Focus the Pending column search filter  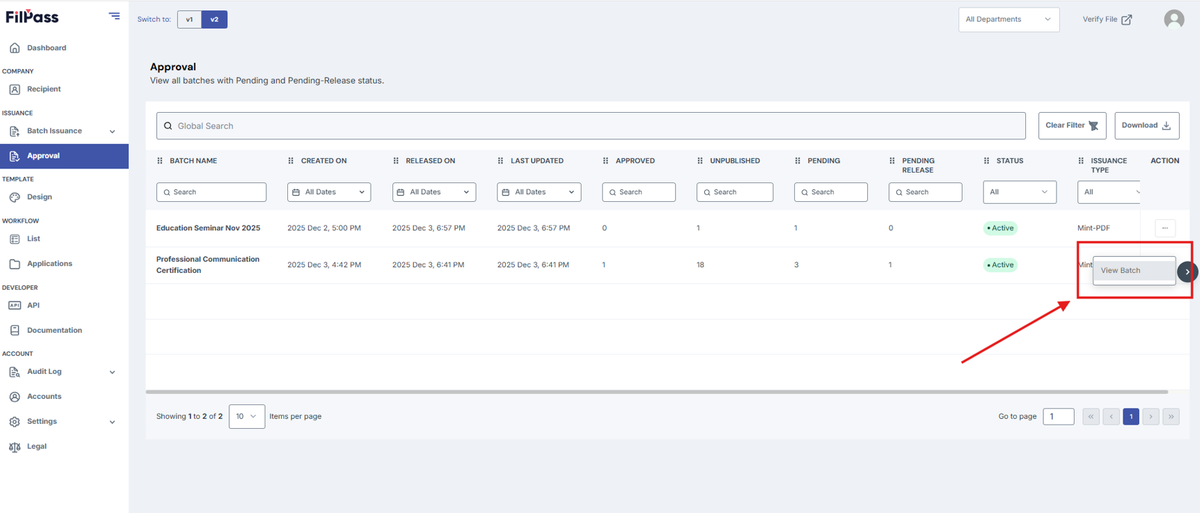[833, 192]
